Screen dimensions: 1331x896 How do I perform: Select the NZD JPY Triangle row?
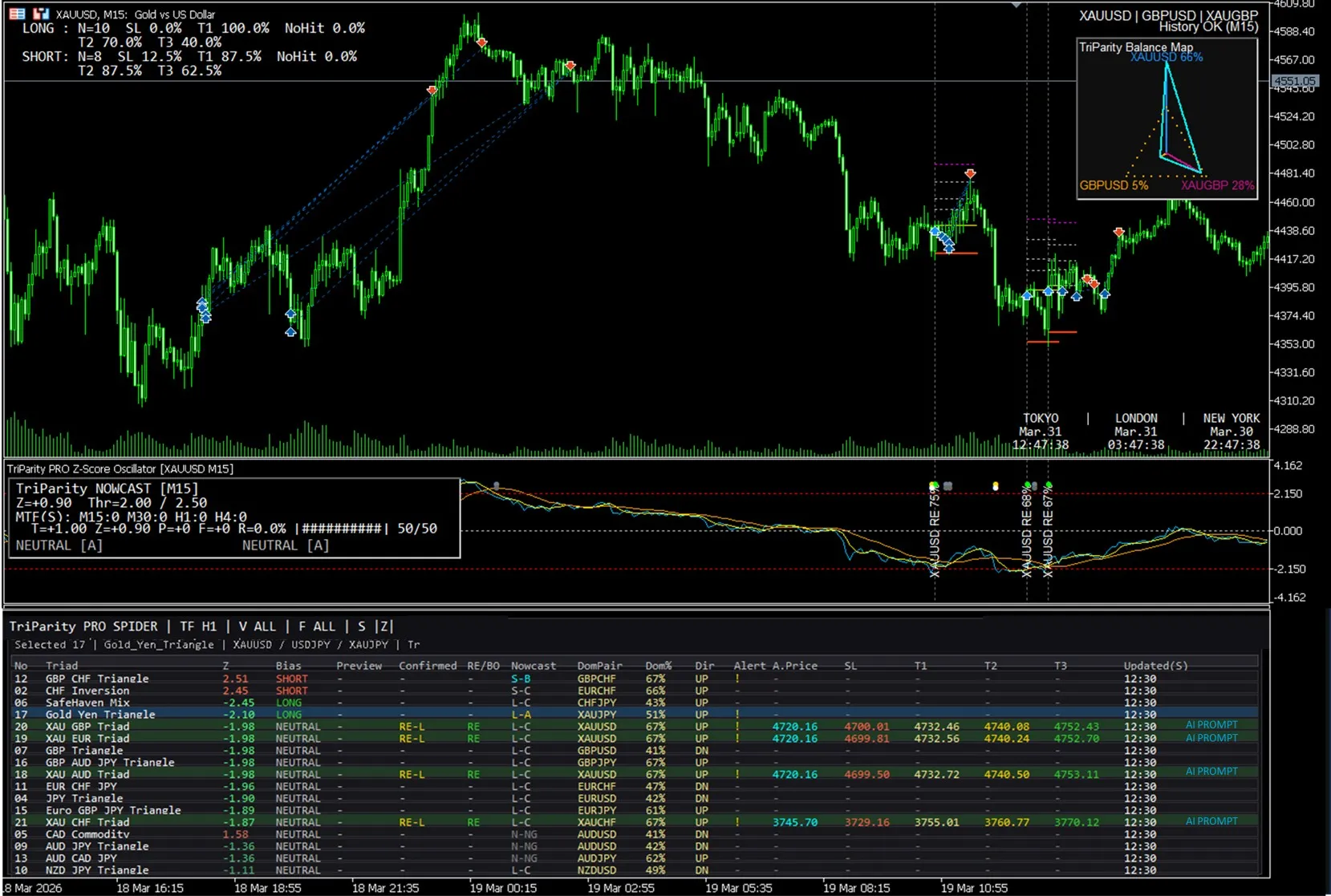(x=634, y=870)
